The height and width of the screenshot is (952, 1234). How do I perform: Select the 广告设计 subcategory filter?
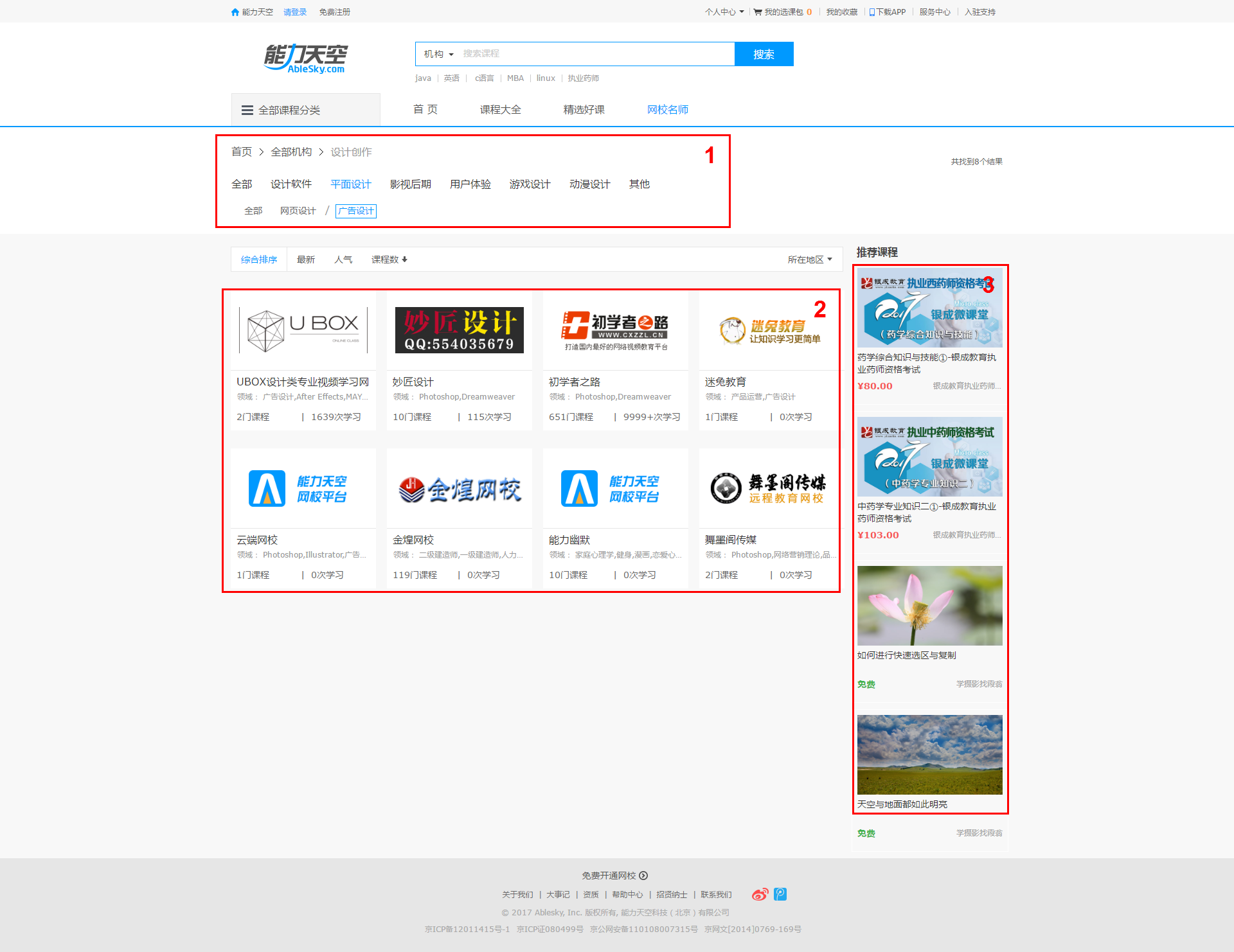coord(356,211)
